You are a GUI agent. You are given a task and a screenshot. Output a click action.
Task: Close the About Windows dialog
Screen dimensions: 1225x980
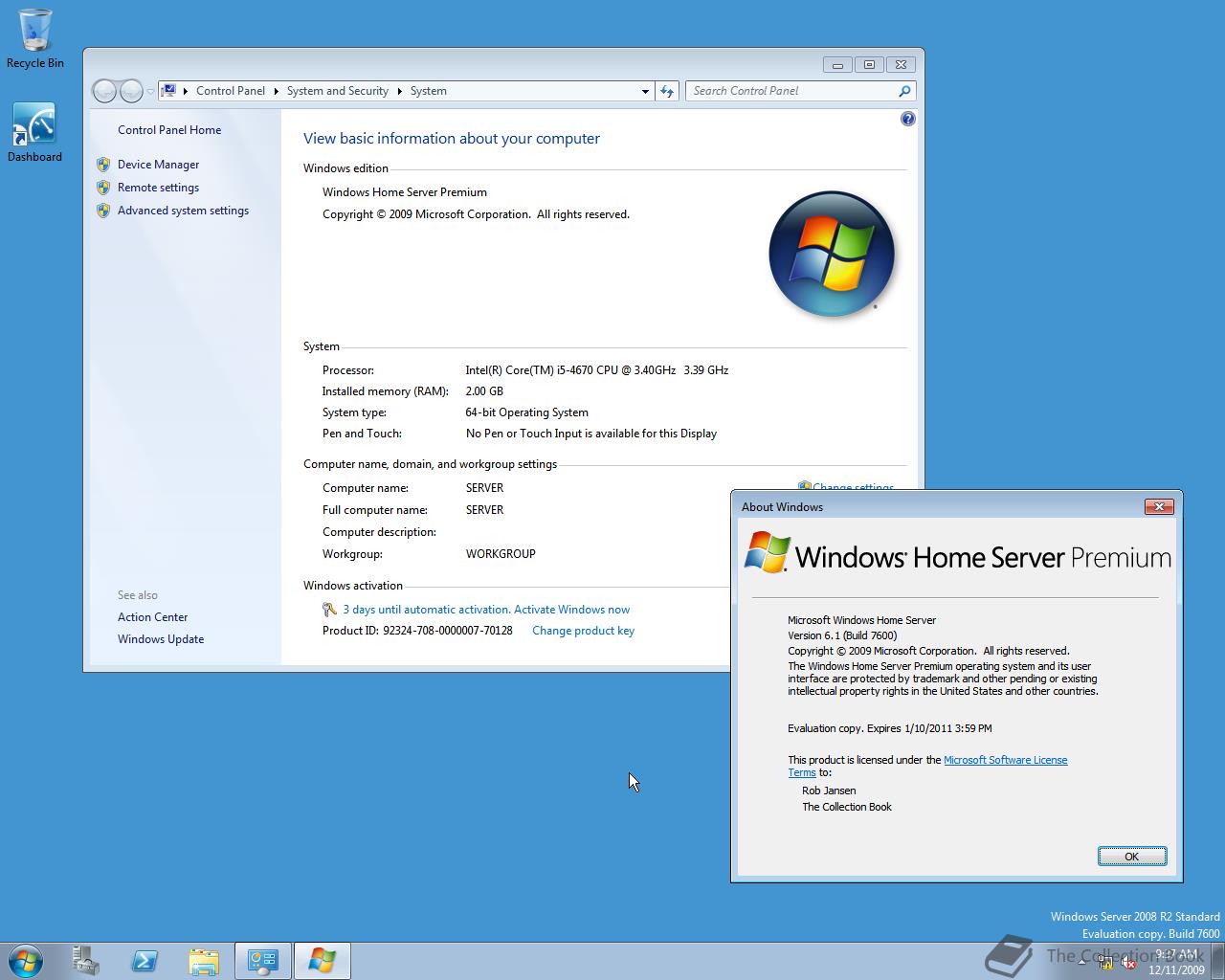[1159, 507]
